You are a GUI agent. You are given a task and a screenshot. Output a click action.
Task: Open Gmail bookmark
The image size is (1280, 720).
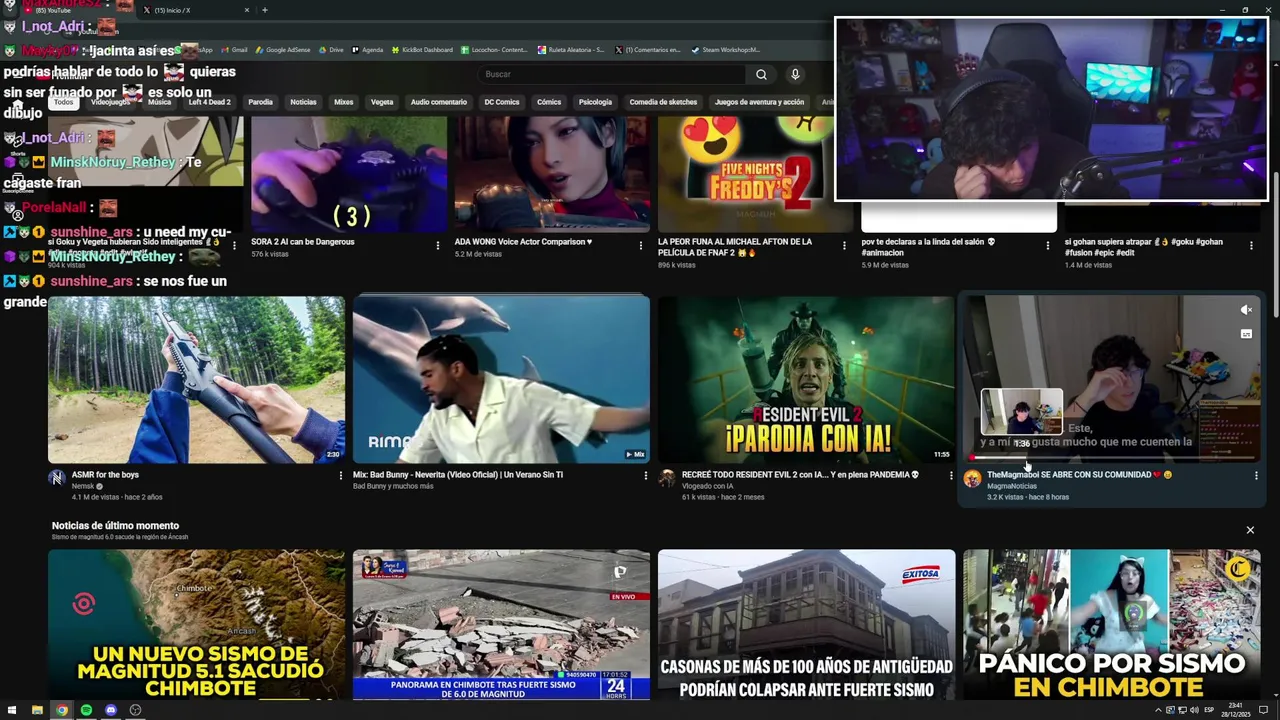tap(234, 50)
